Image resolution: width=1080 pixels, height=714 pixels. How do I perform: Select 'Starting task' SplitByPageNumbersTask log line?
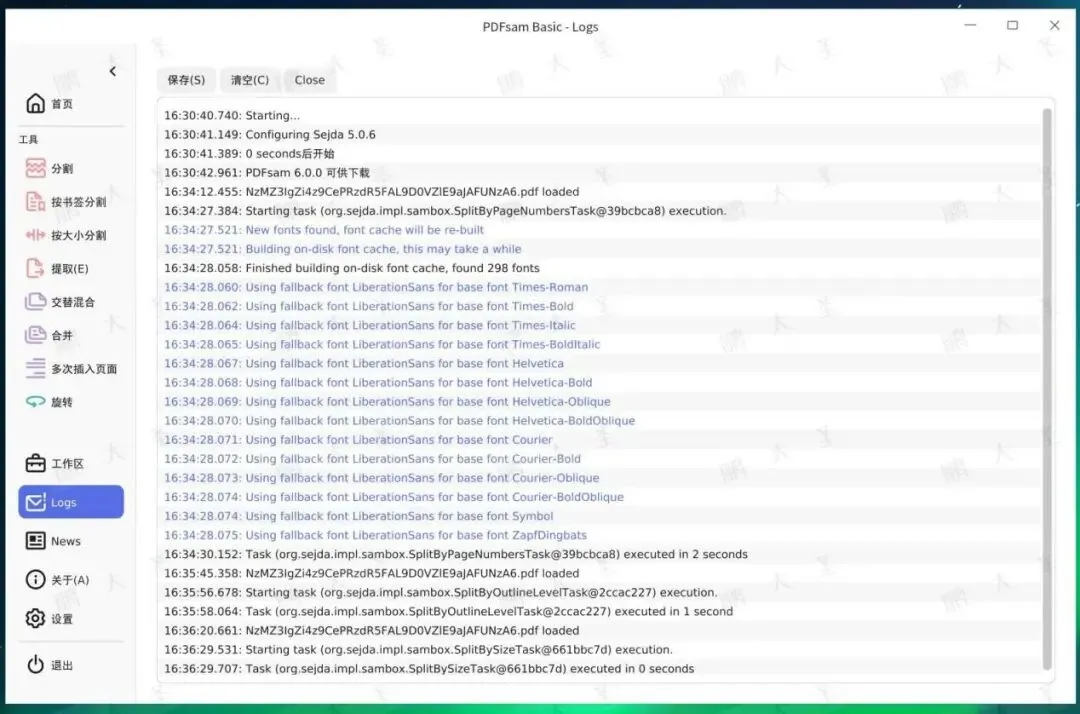(x=599, y=211)
